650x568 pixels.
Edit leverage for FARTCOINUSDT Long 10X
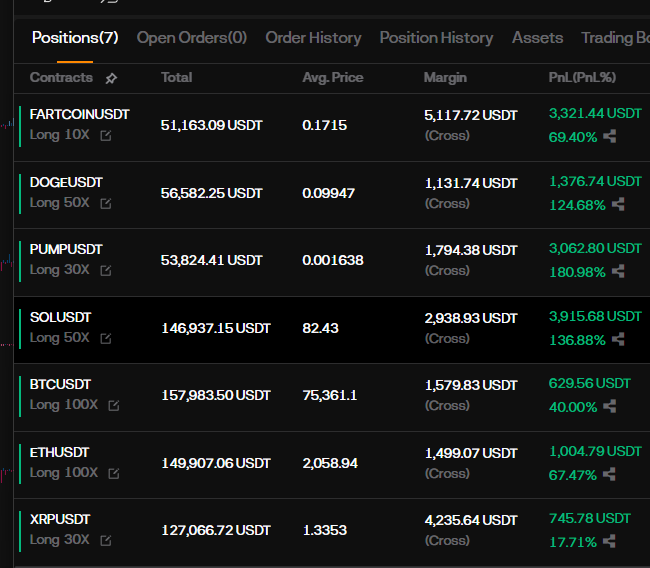pyautogui.click(x=106, y=136)
